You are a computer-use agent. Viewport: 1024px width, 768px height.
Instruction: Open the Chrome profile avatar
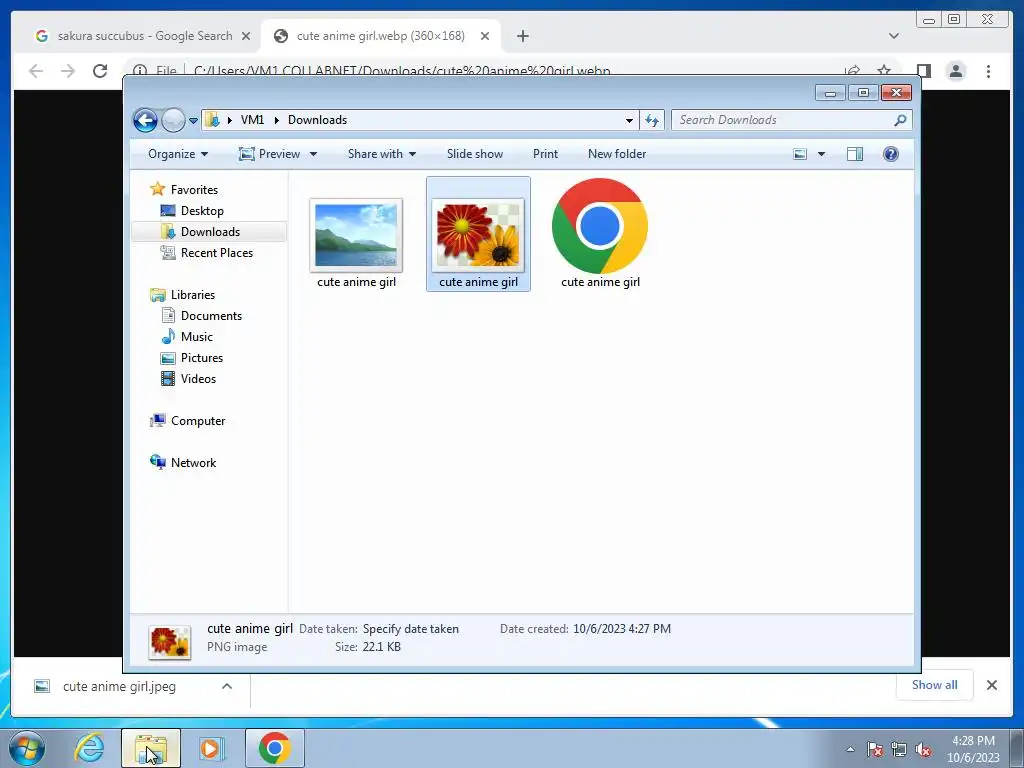tap(956, 71)
